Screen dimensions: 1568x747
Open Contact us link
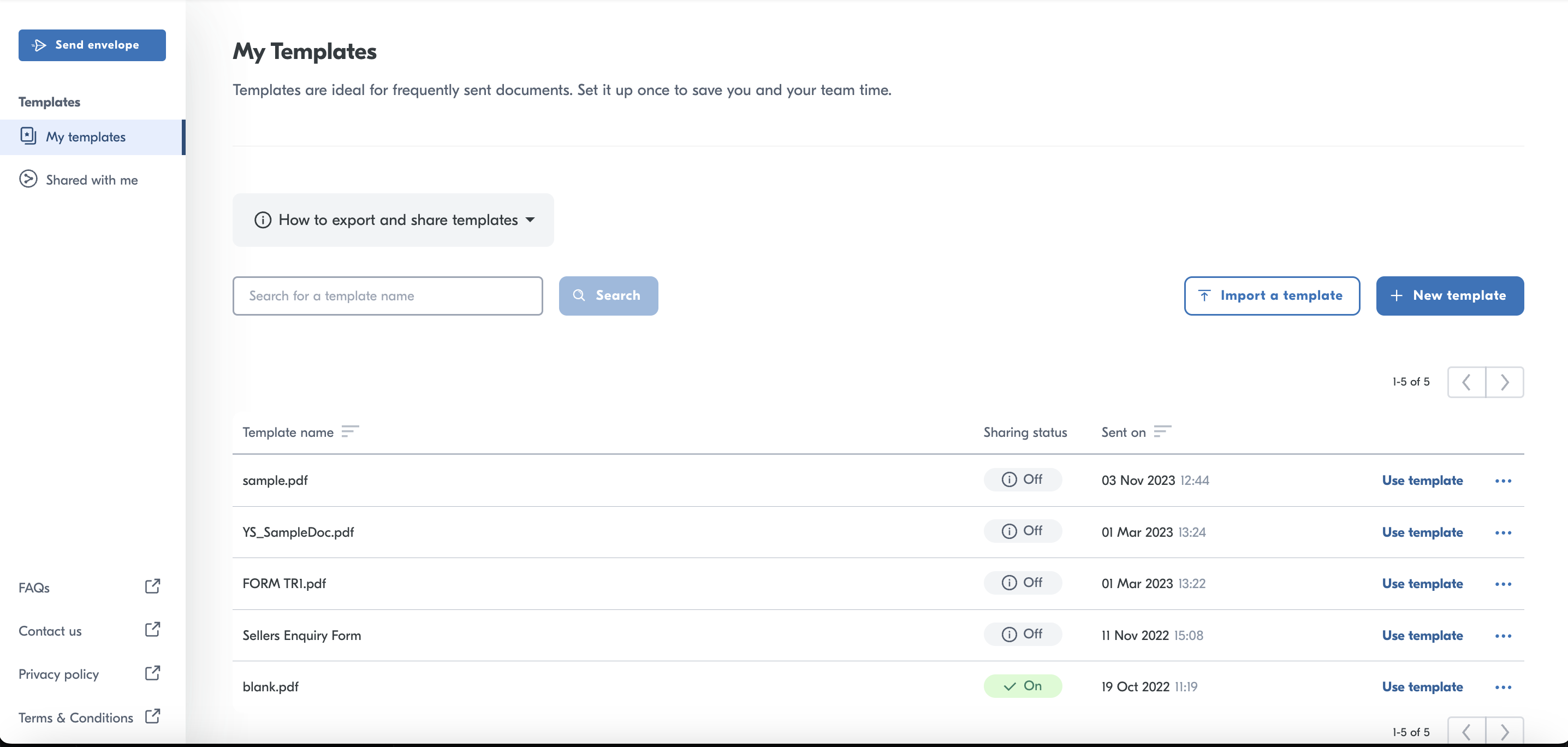50,631
